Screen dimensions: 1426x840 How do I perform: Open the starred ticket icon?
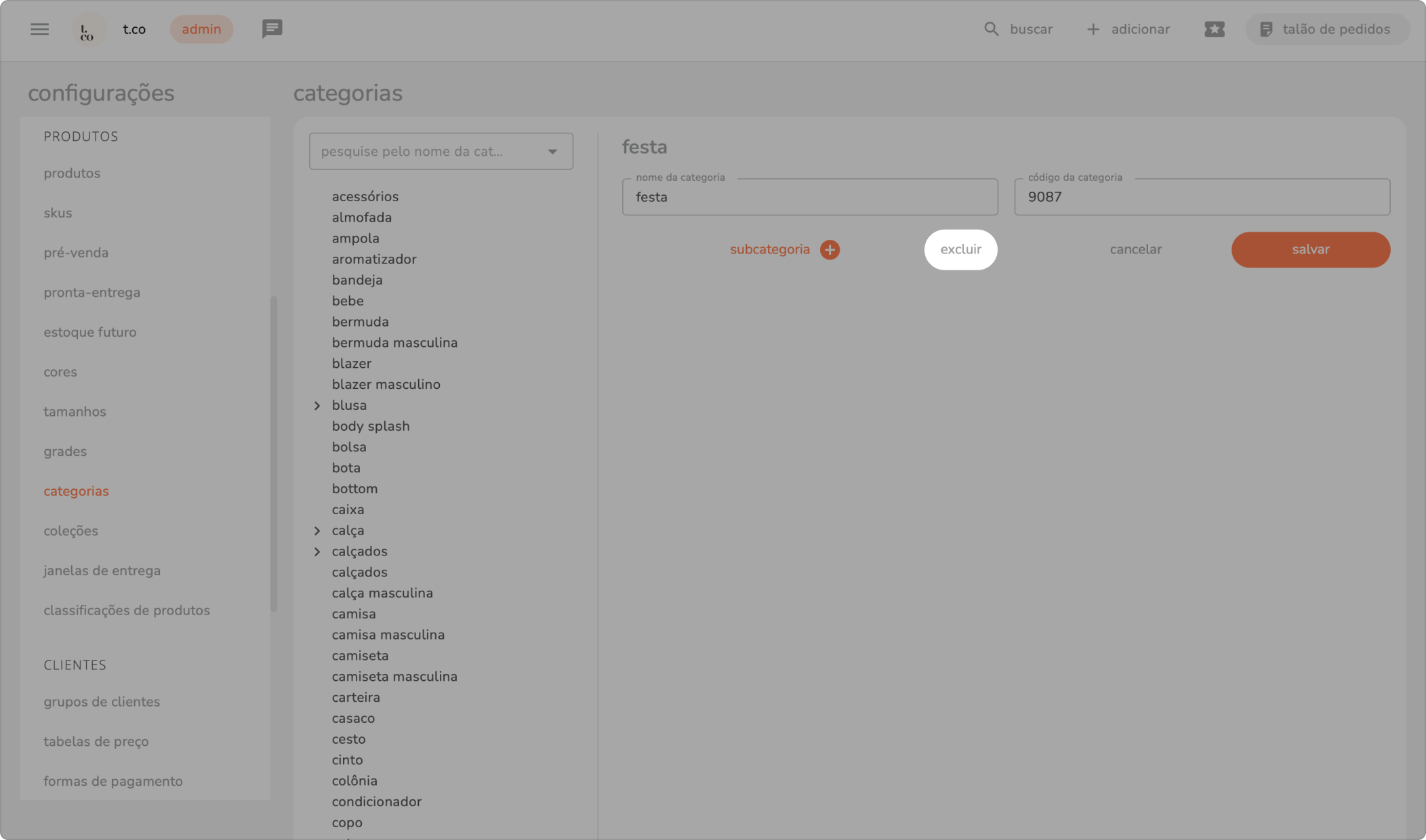click(x=1214, y=29)
